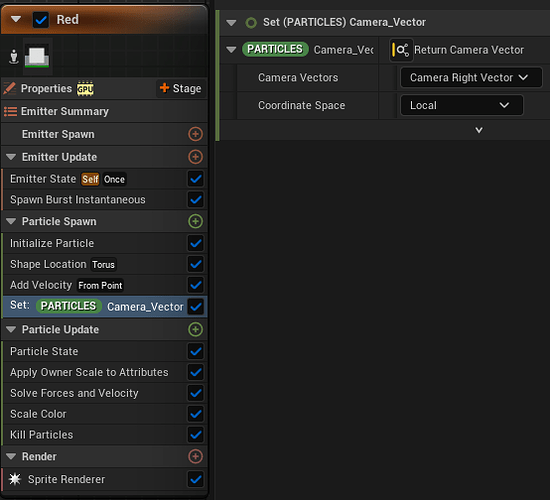Collapse the Render group
Image resolution: width=550 pixels, height=500 pixels.
click(x=11, y=456)
